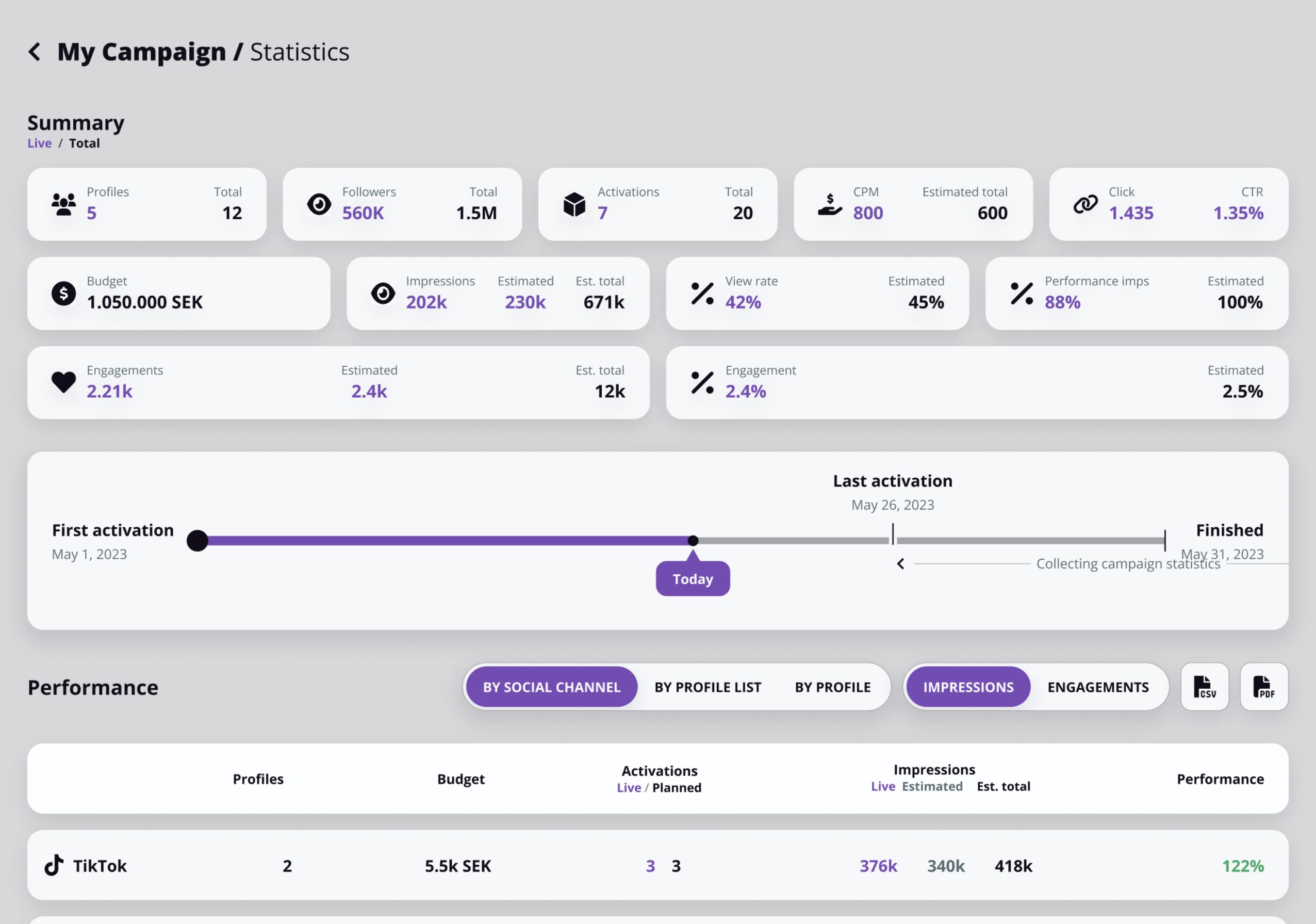Click the Live link under Summary

(x=40, y=143)
